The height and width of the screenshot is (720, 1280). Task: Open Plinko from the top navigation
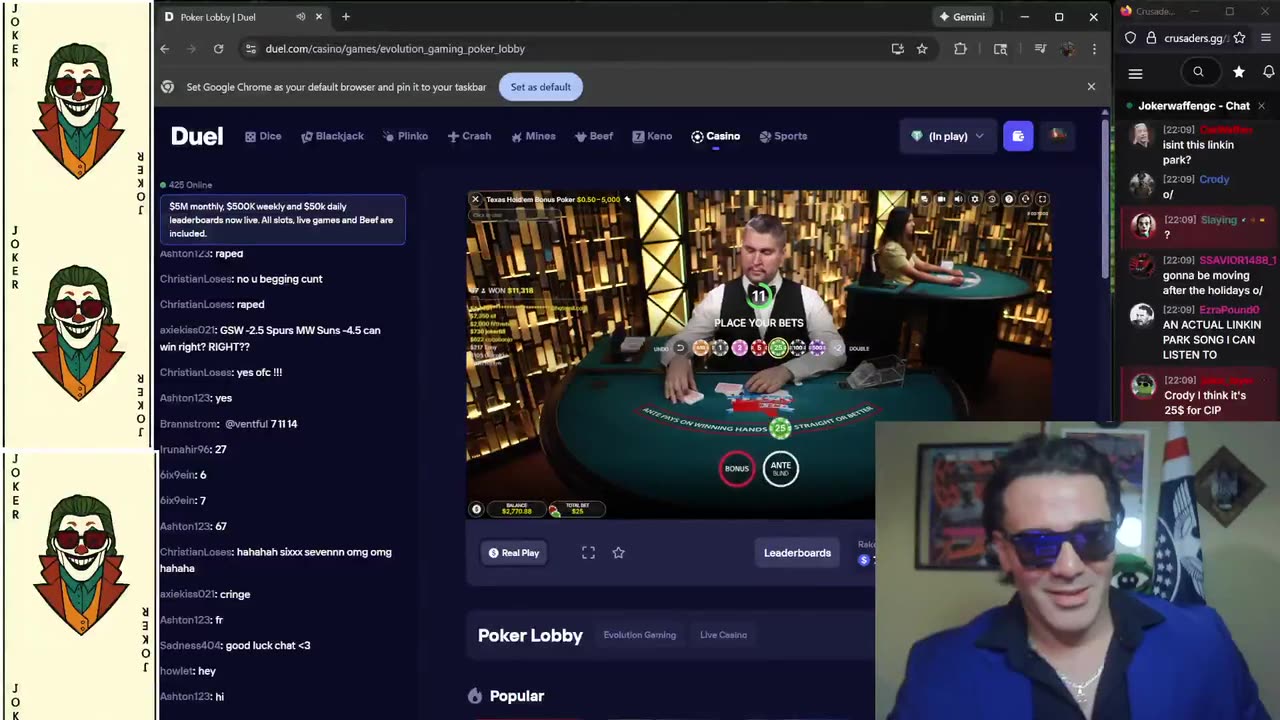tap(405, 136)
